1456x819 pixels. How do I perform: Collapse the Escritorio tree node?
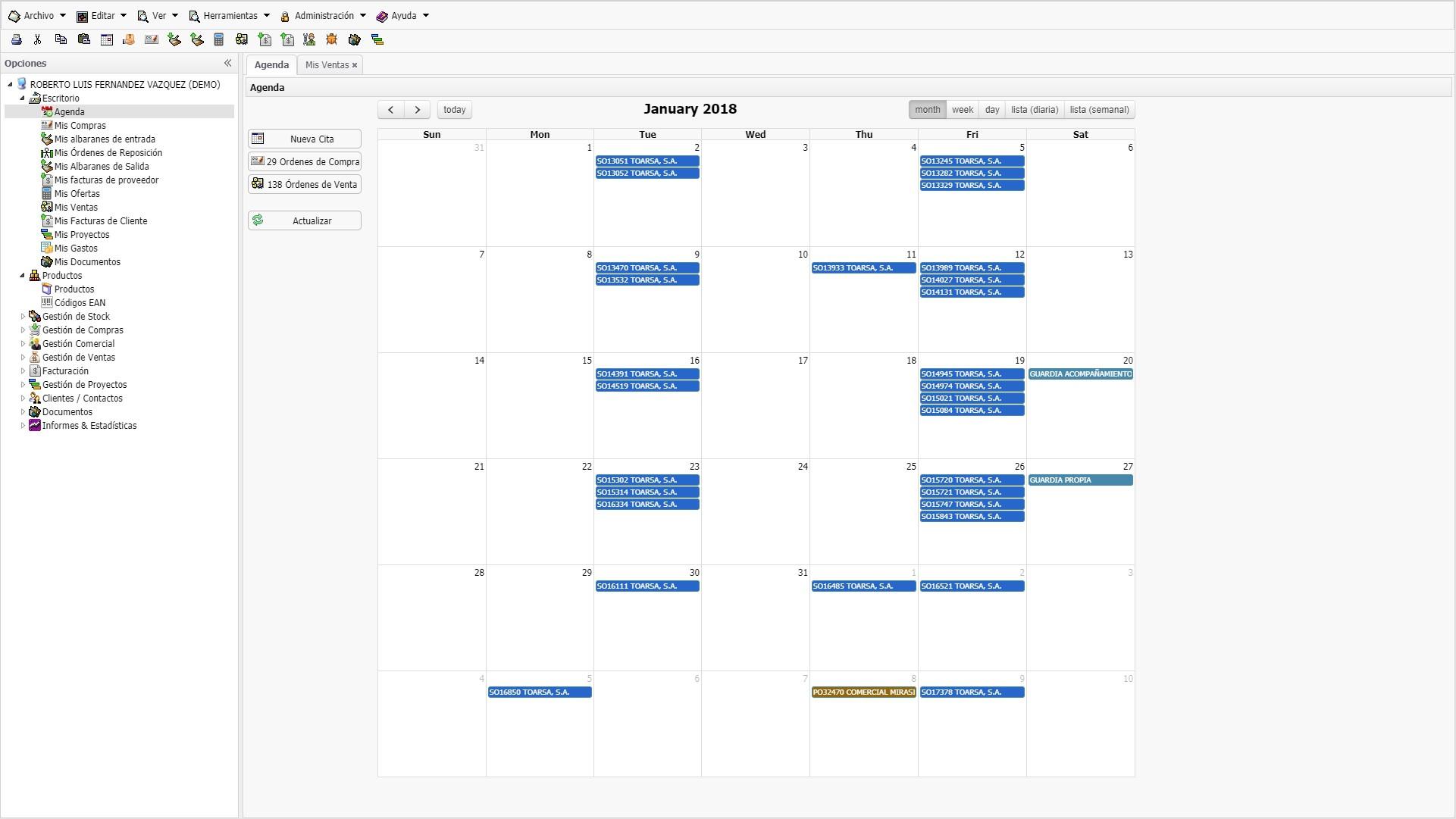pyautogui.click(x=23, y=98)
